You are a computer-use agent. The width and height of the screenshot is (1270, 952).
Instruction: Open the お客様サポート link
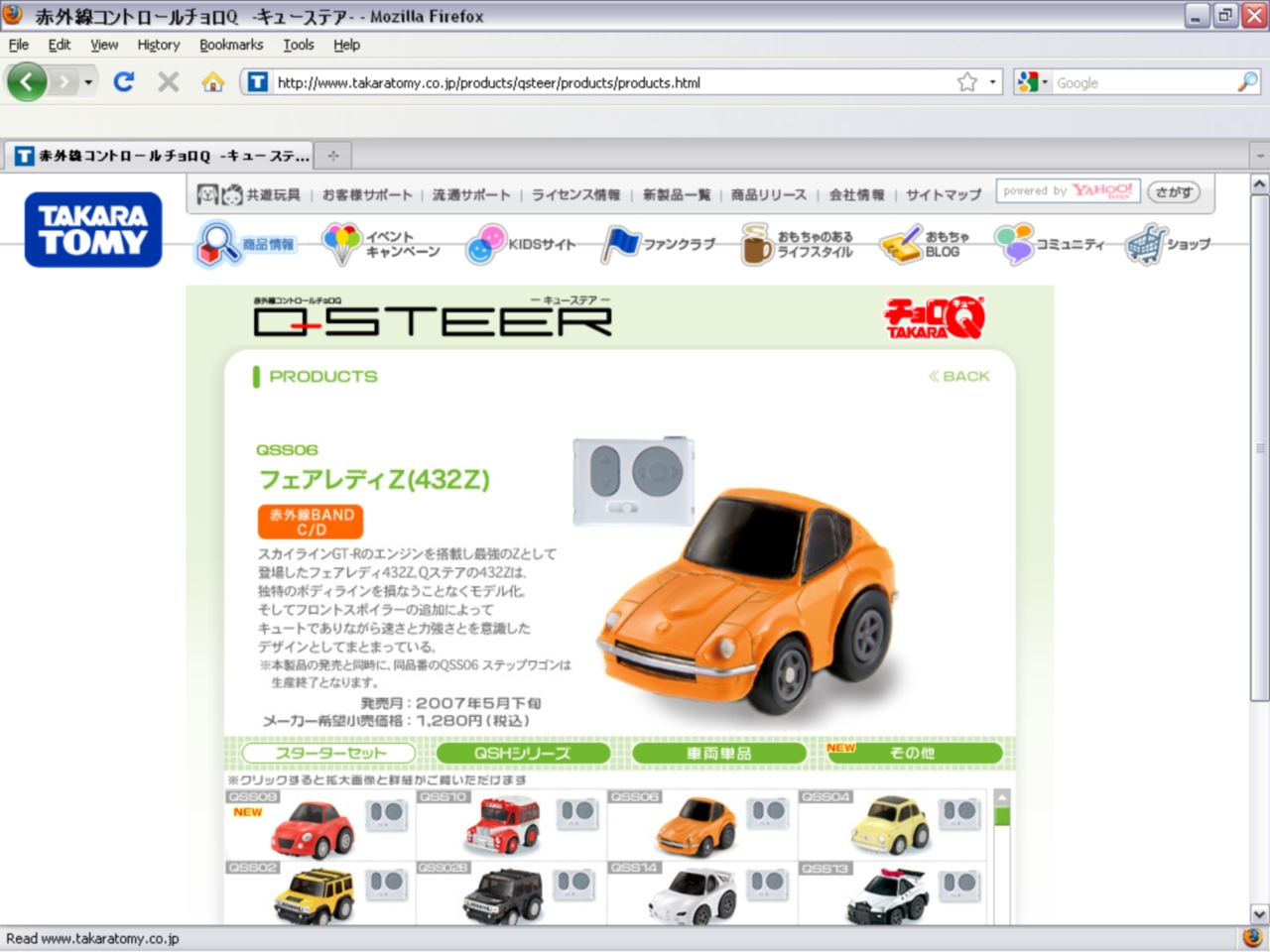366,194
